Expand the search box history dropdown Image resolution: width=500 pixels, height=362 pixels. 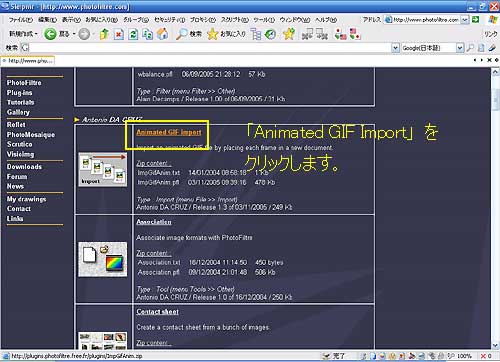395,48
